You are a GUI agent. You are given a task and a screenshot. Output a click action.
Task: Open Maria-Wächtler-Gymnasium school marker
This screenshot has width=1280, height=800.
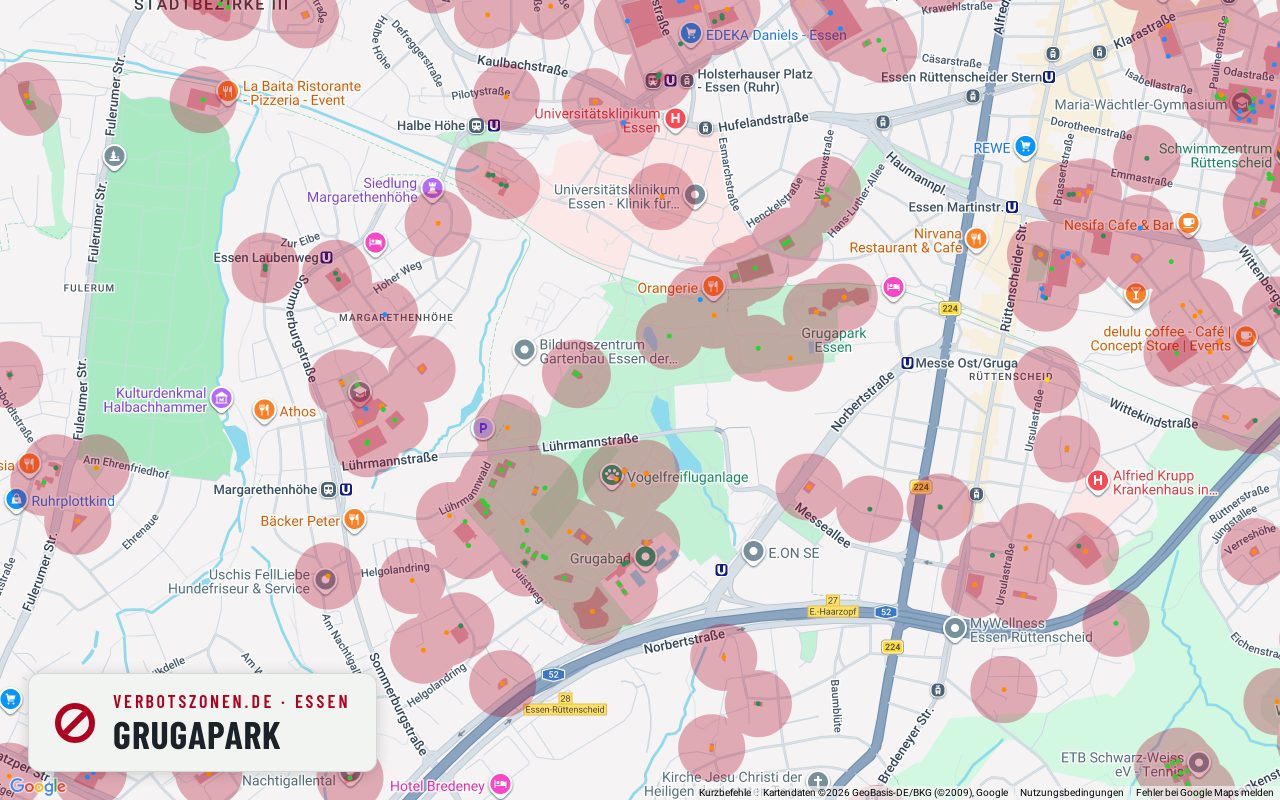pos(1242,103)
